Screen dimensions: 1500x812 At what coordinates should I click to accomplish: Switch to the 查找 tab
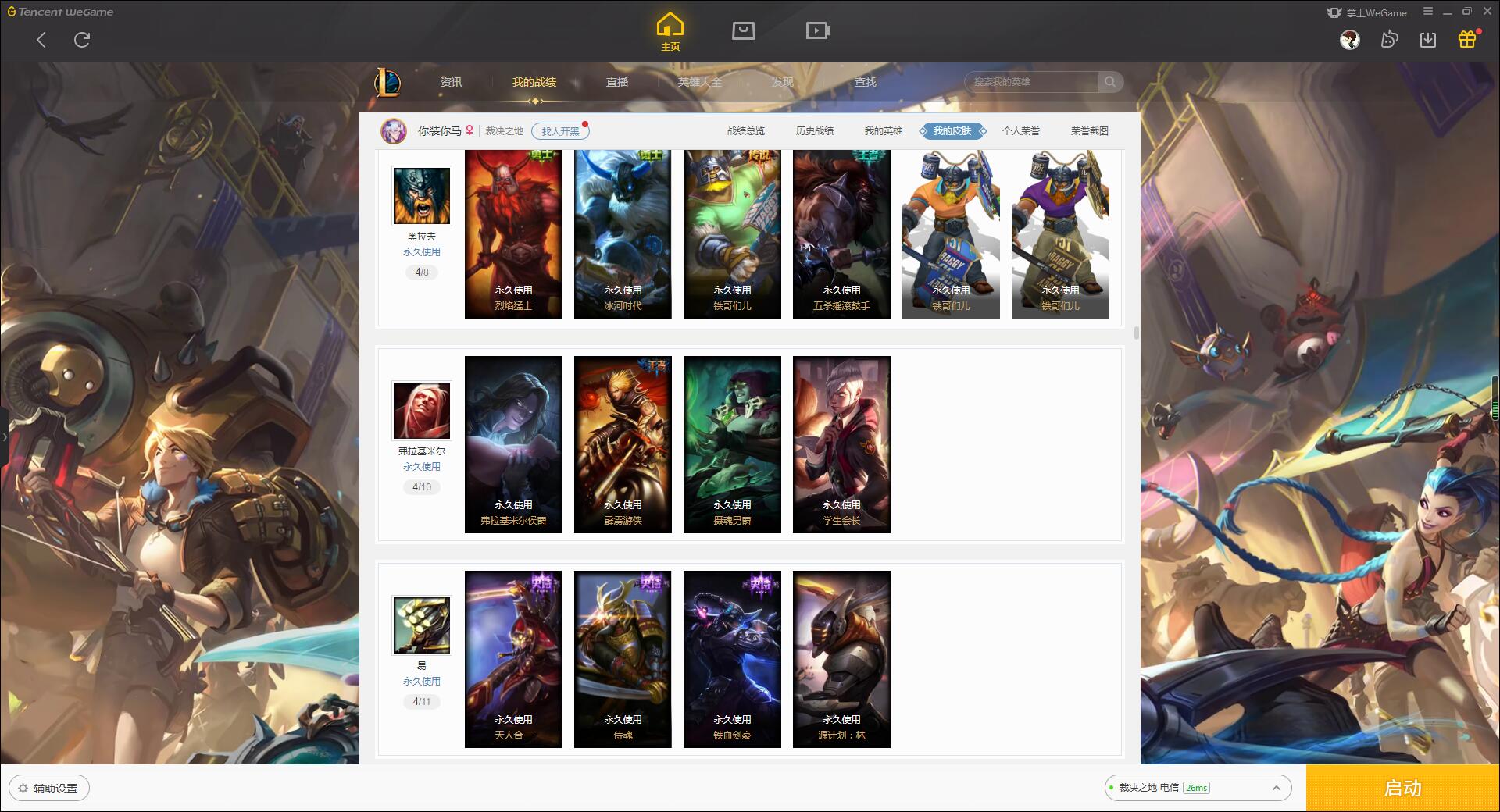point(866,82)
